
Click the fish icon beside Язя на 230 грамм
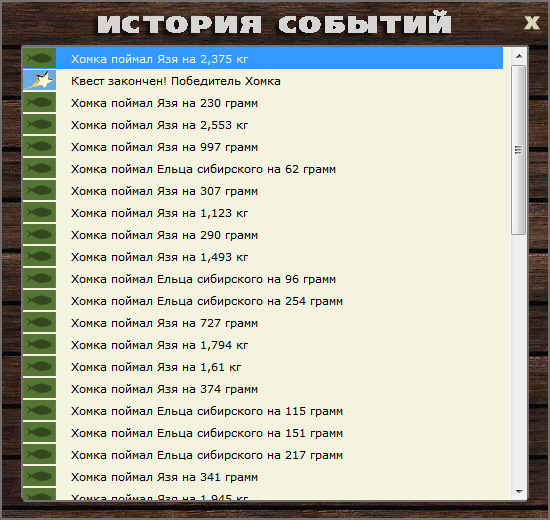[x=39, y=102]
